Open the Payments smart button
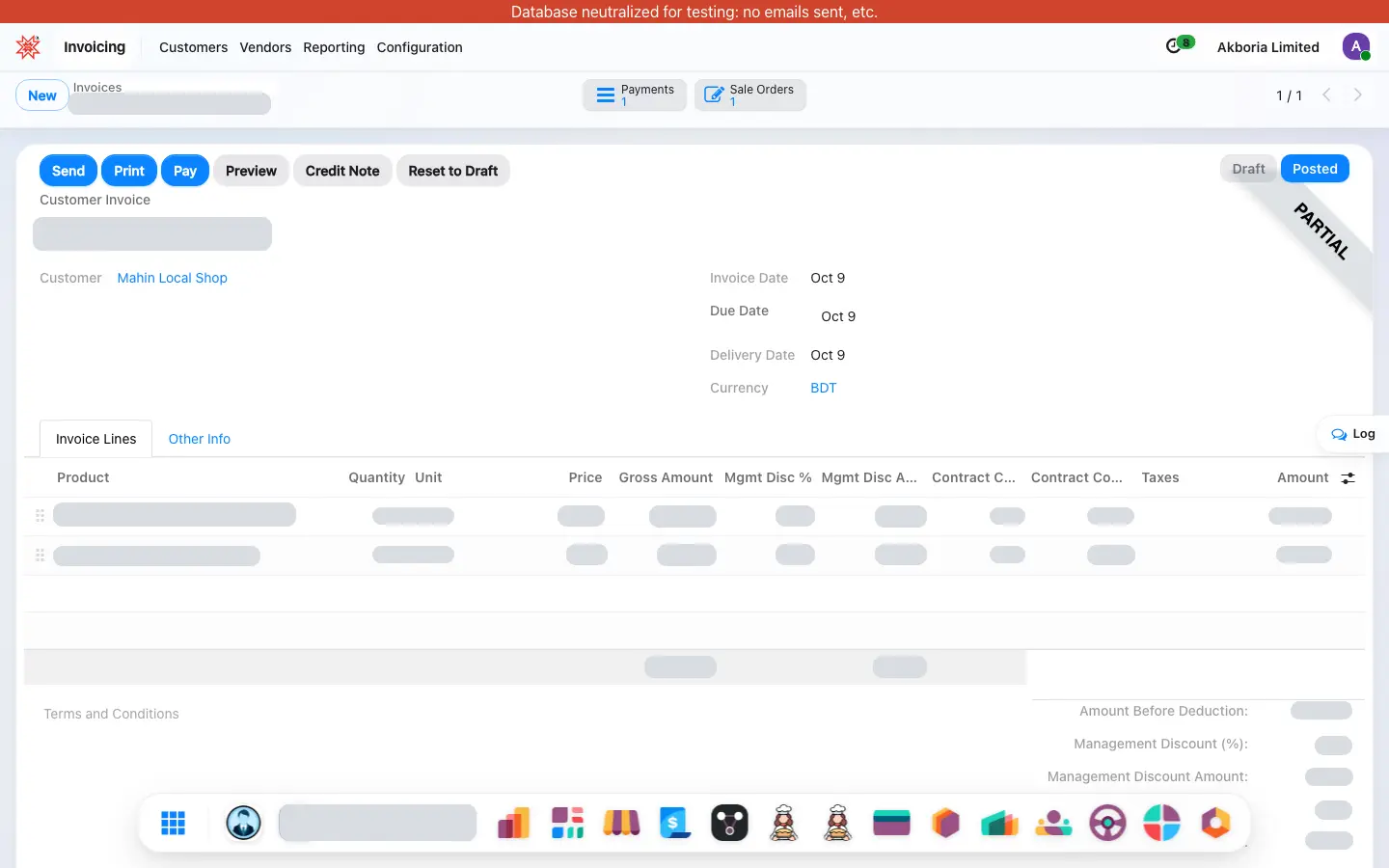This screenshot has width=1389, height=868. point(635,95)
